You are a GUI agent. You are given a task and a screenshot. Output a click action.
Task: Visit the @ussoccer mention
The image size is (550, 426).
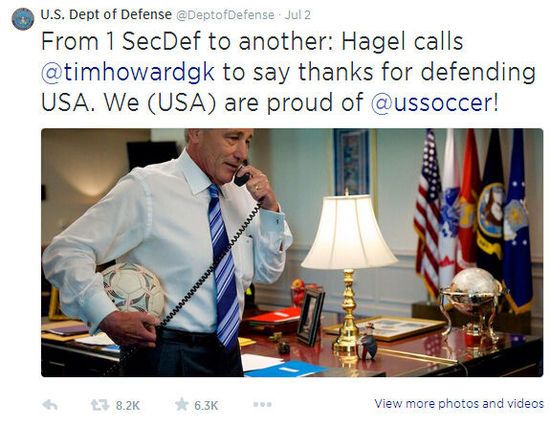[432, 103]
